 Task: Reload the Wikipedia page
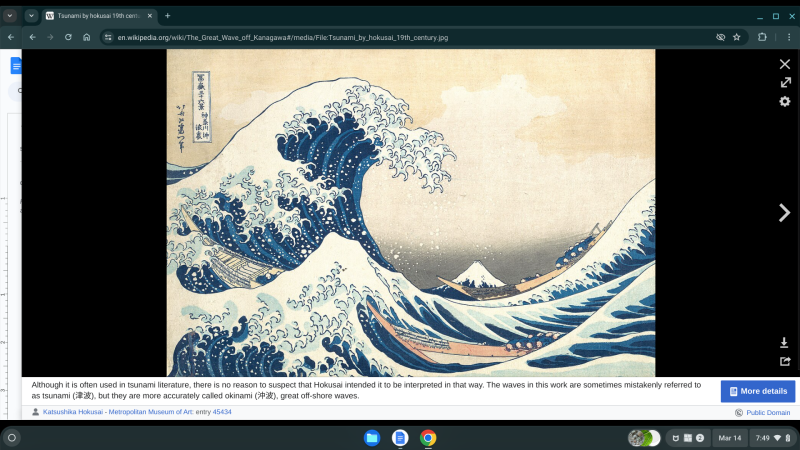[x=68, y=37]
